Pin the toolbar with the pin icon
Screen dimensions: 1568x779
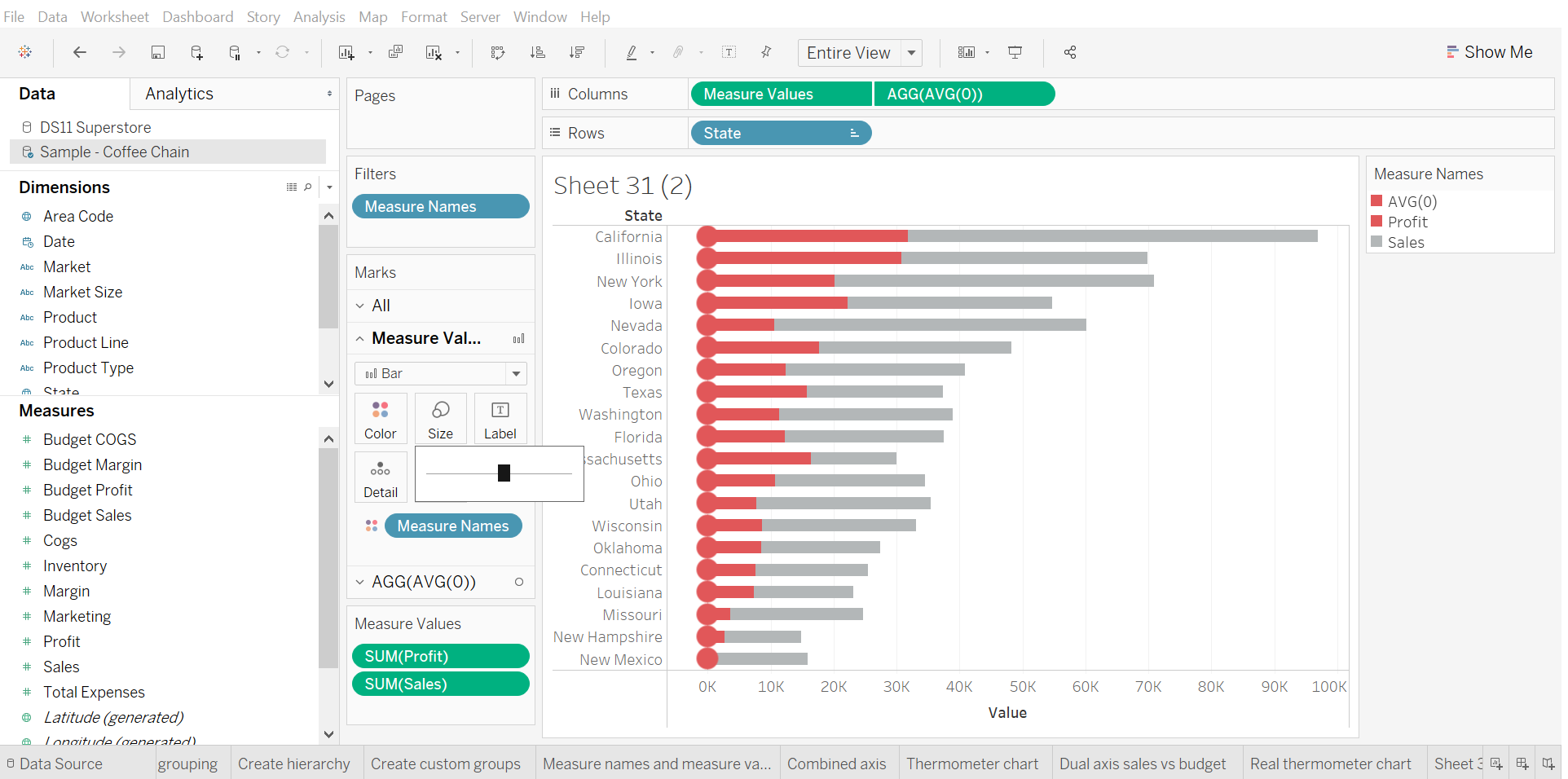tap(766, 52)
